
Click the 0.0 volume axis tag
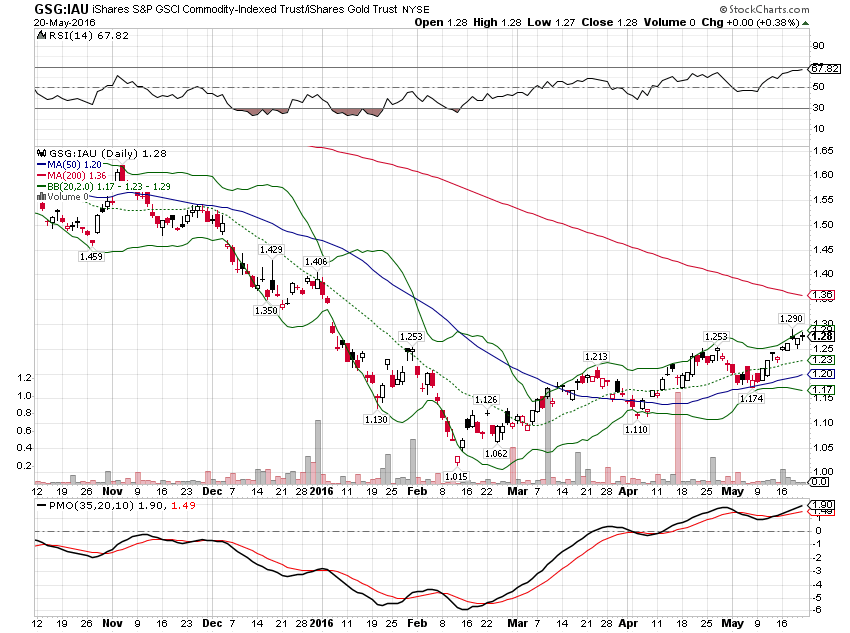pyautogui.click(x=819, y=482)
